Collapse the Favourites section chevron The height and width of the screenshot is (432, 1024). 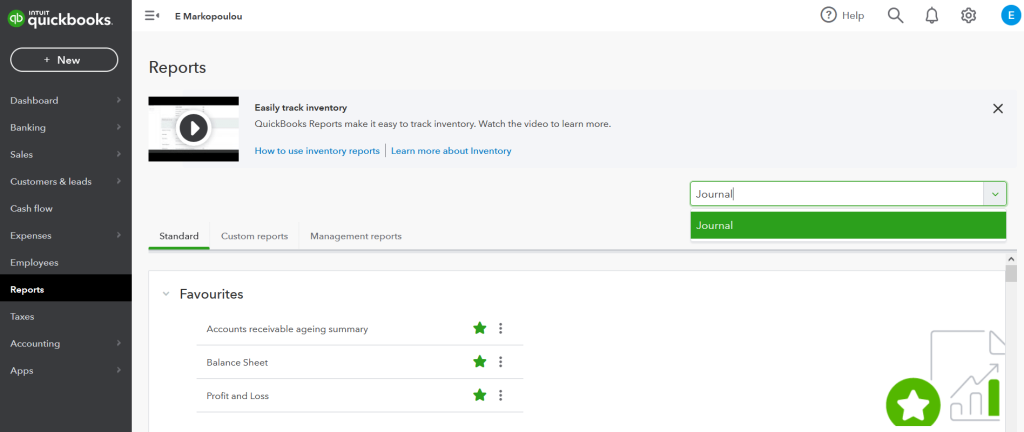165,294
